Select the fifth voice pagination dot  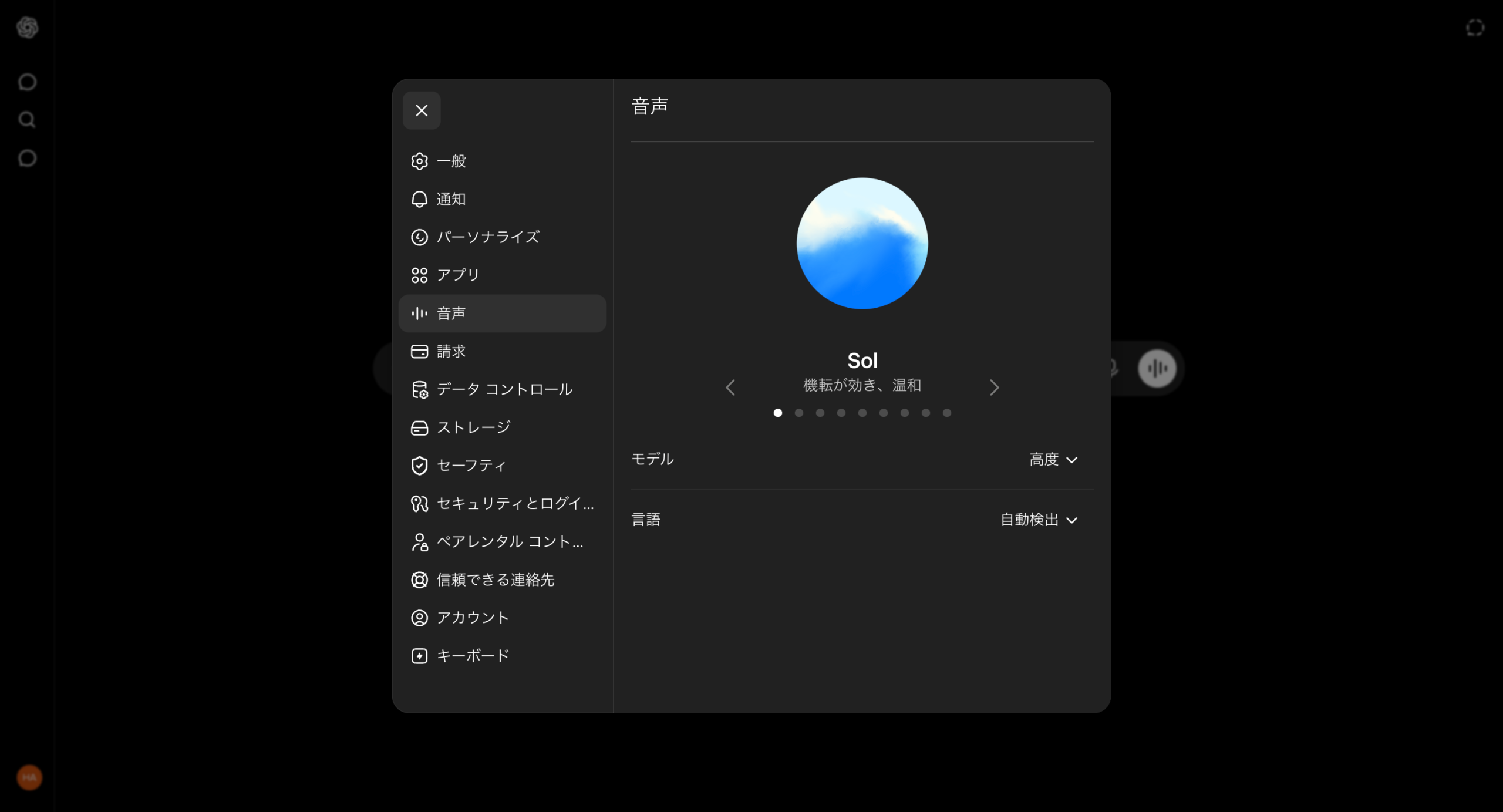tap(862, 413)
